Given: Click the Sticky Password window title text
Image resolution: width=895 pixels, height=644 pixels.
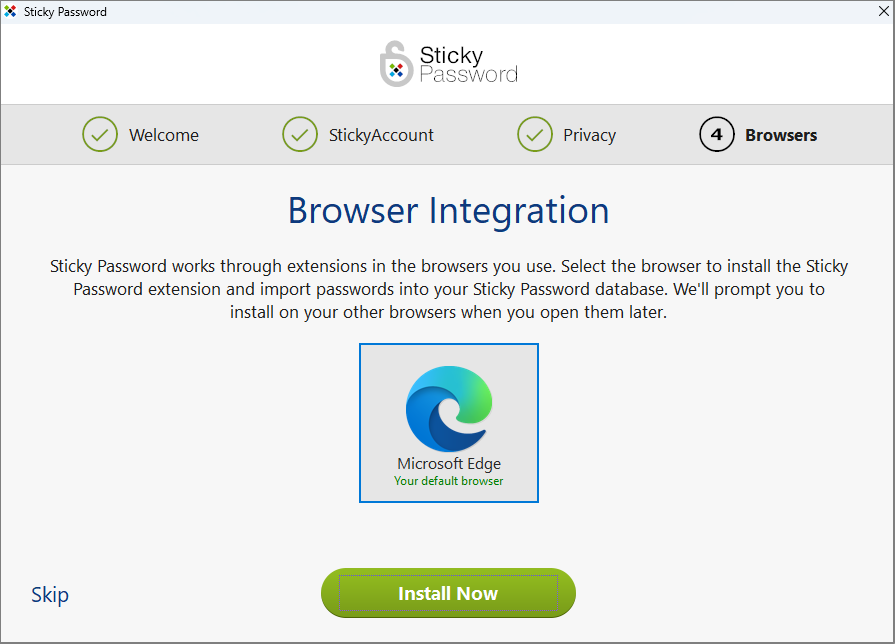Looking at the screenshot, I should pyautogui.click(x=63, y=11).
